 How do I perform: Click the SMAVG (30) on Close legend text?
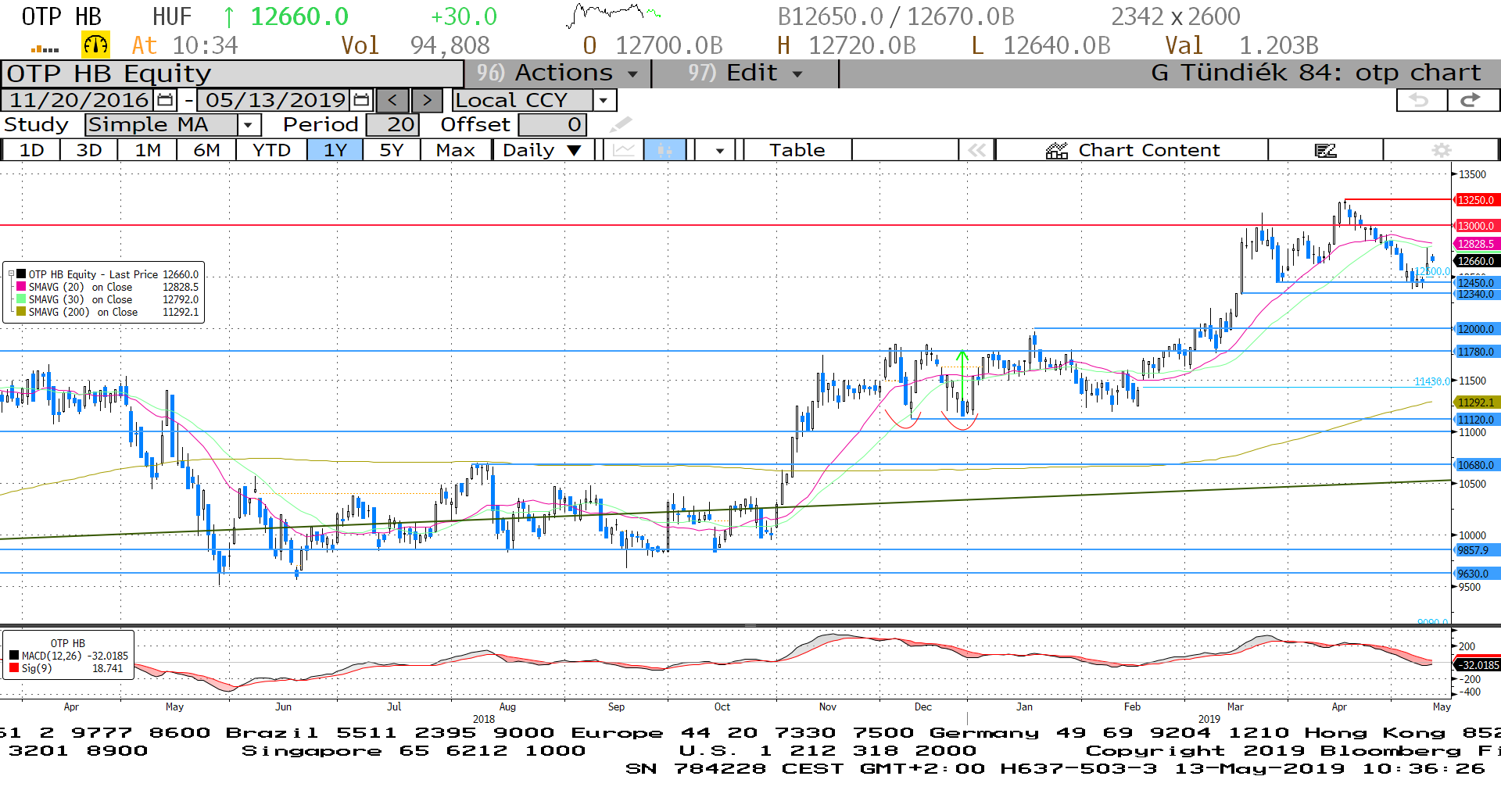81,299
